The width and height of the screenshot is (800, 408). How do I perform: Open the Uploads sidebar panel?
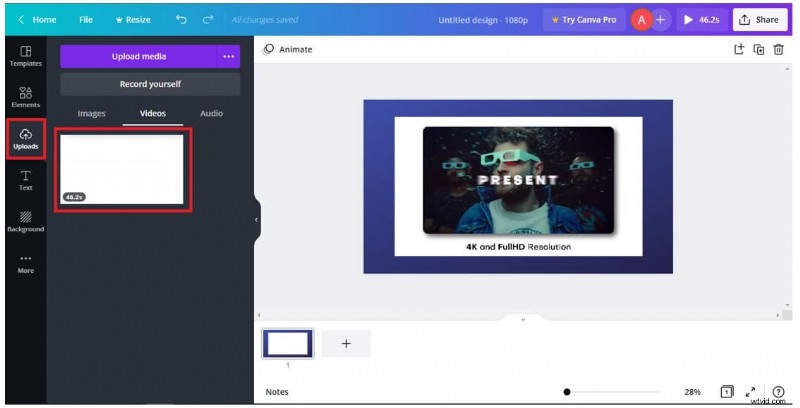click(26, 139)
